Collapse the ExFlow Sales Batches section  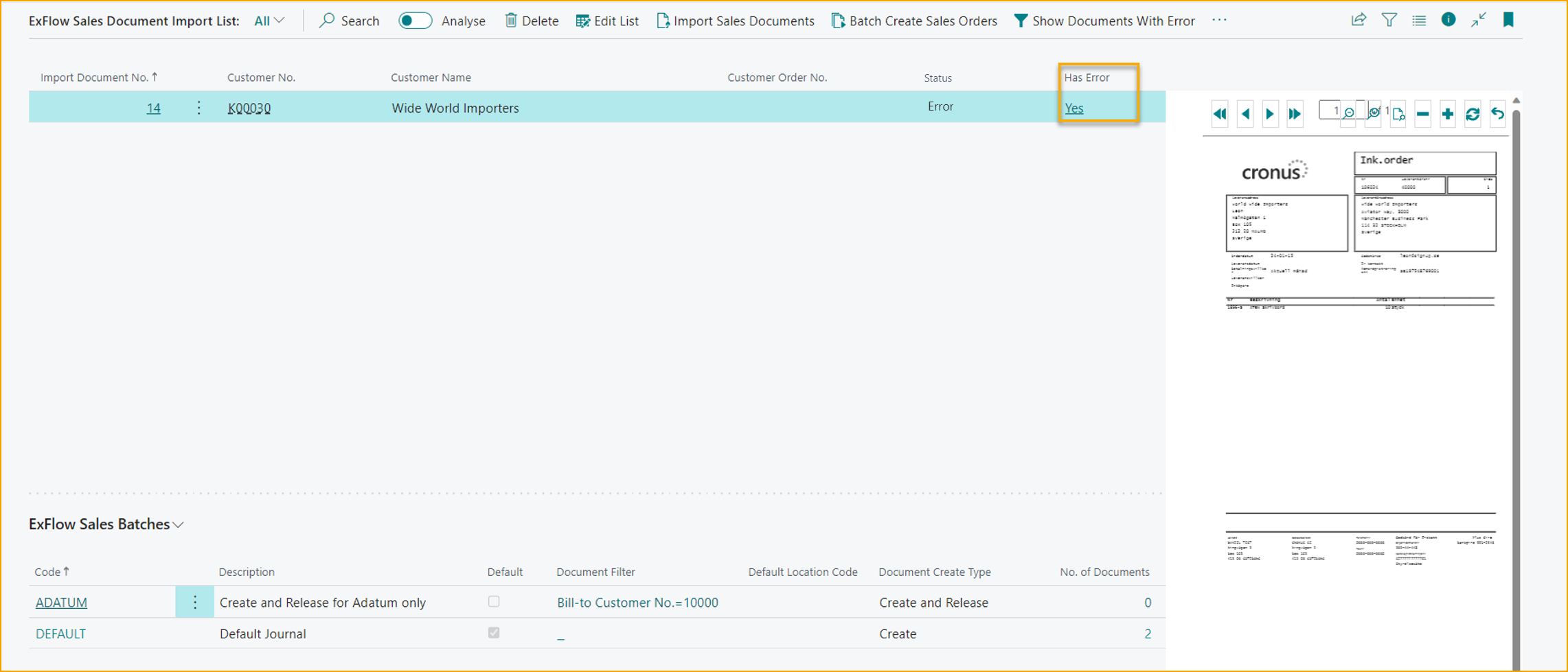click(x=179, y=524)
